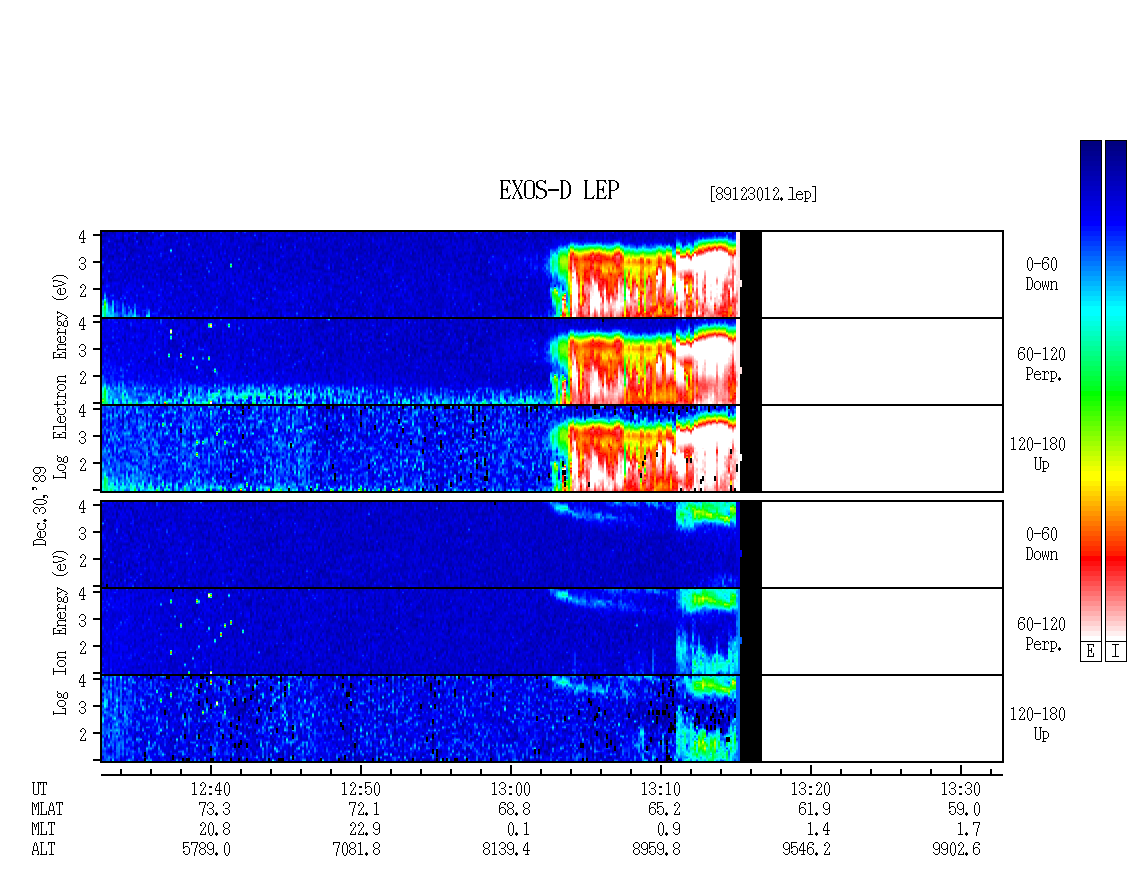Click the Log Ion Energy (eV) axis label
This screenshot has height=875, width=1130.
(x=61, y=633)
